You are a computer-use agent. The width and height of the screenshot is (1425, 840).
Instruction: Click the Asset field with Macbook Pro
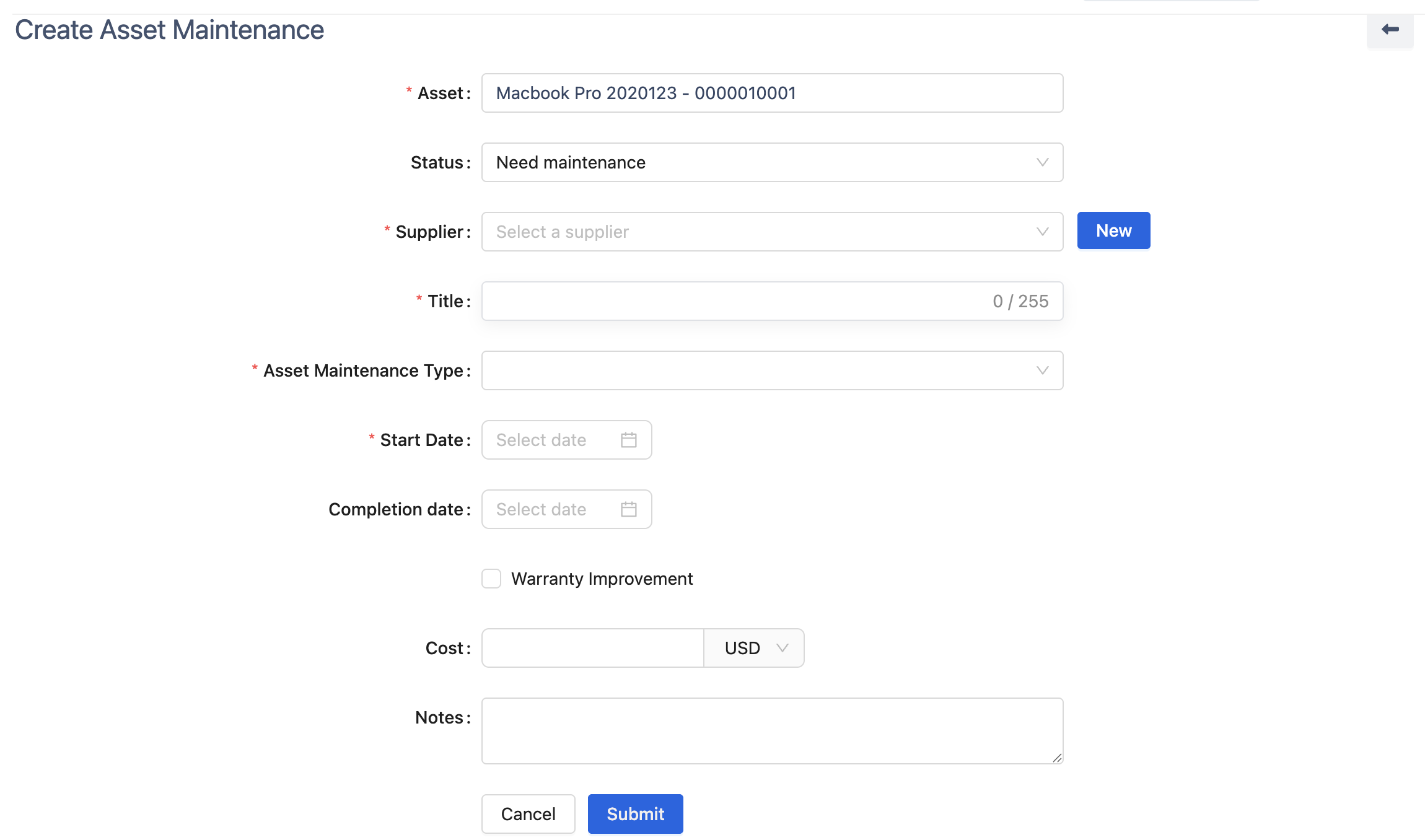click(771, 93)
